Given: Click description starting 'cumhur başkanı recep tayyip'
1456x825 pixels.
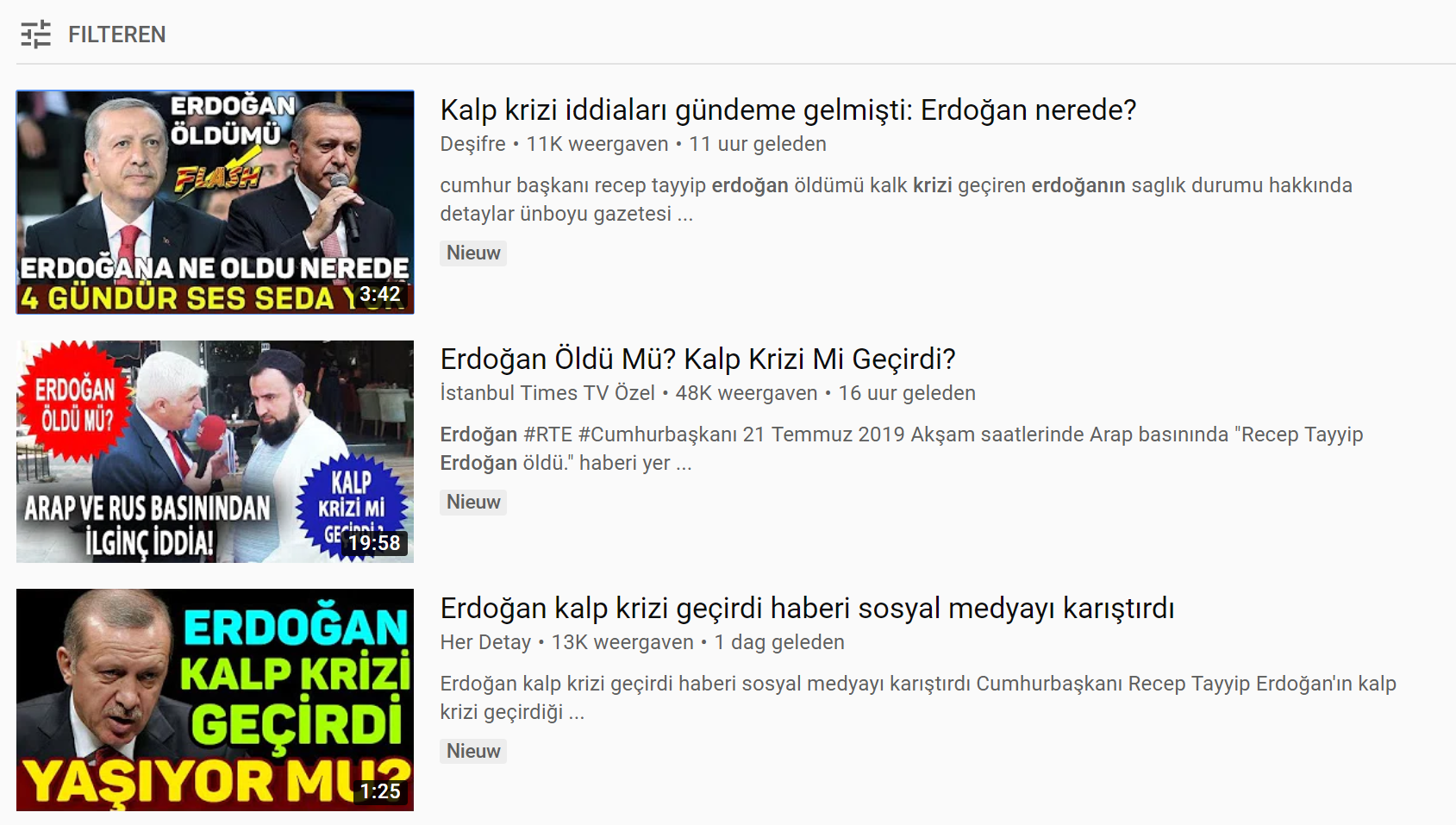Looking at the screenshot, I should click(896, 199).
